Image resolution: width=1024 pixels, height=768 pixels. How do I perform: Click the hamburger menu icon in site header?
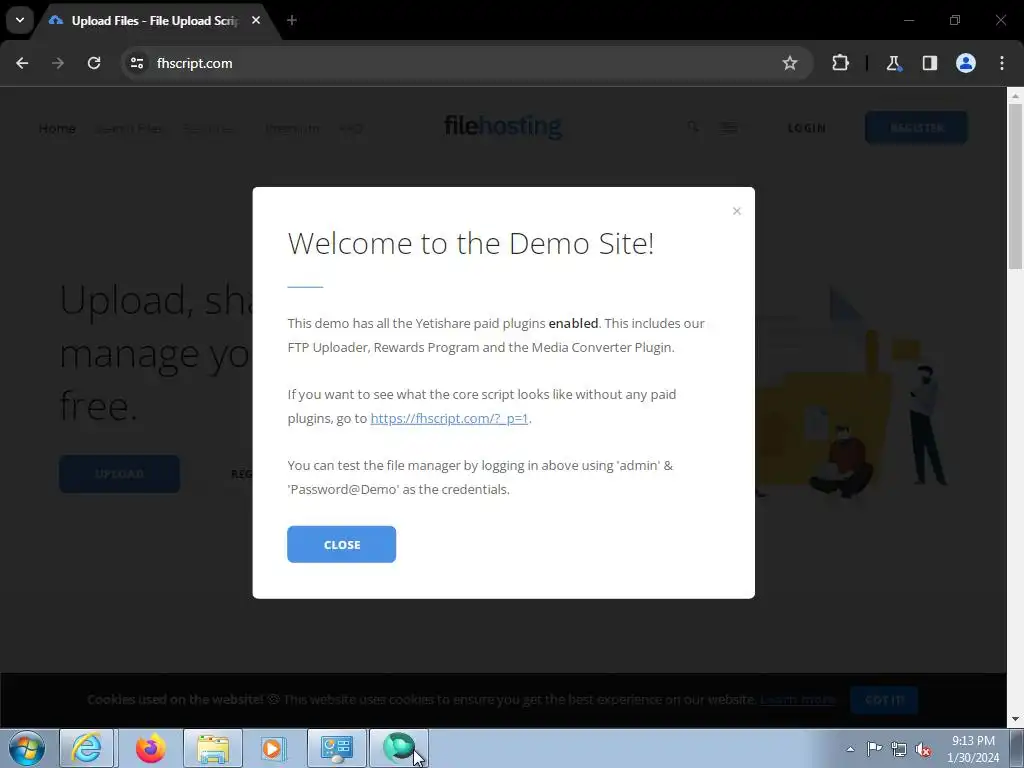pos(728,127)
